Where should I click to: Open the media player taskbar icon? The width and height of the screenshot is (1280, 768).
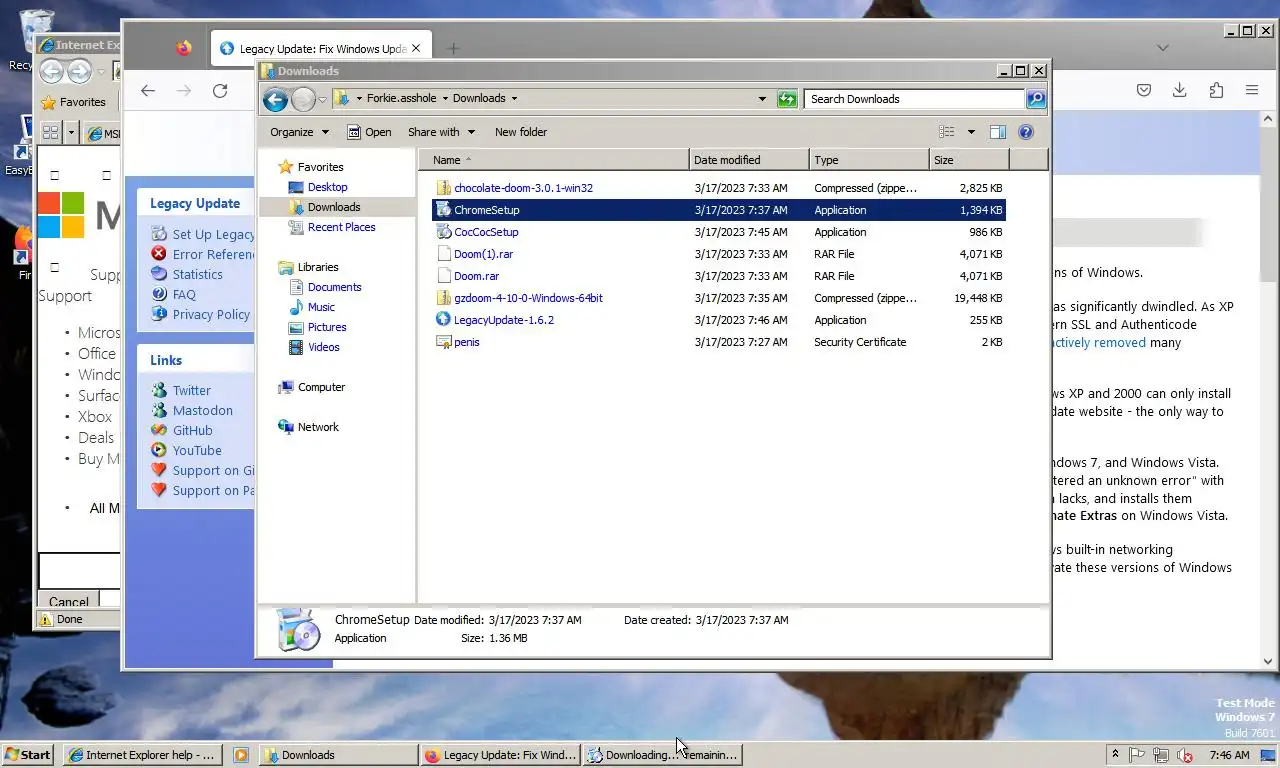pyautogui.click(x=240, y=755)
